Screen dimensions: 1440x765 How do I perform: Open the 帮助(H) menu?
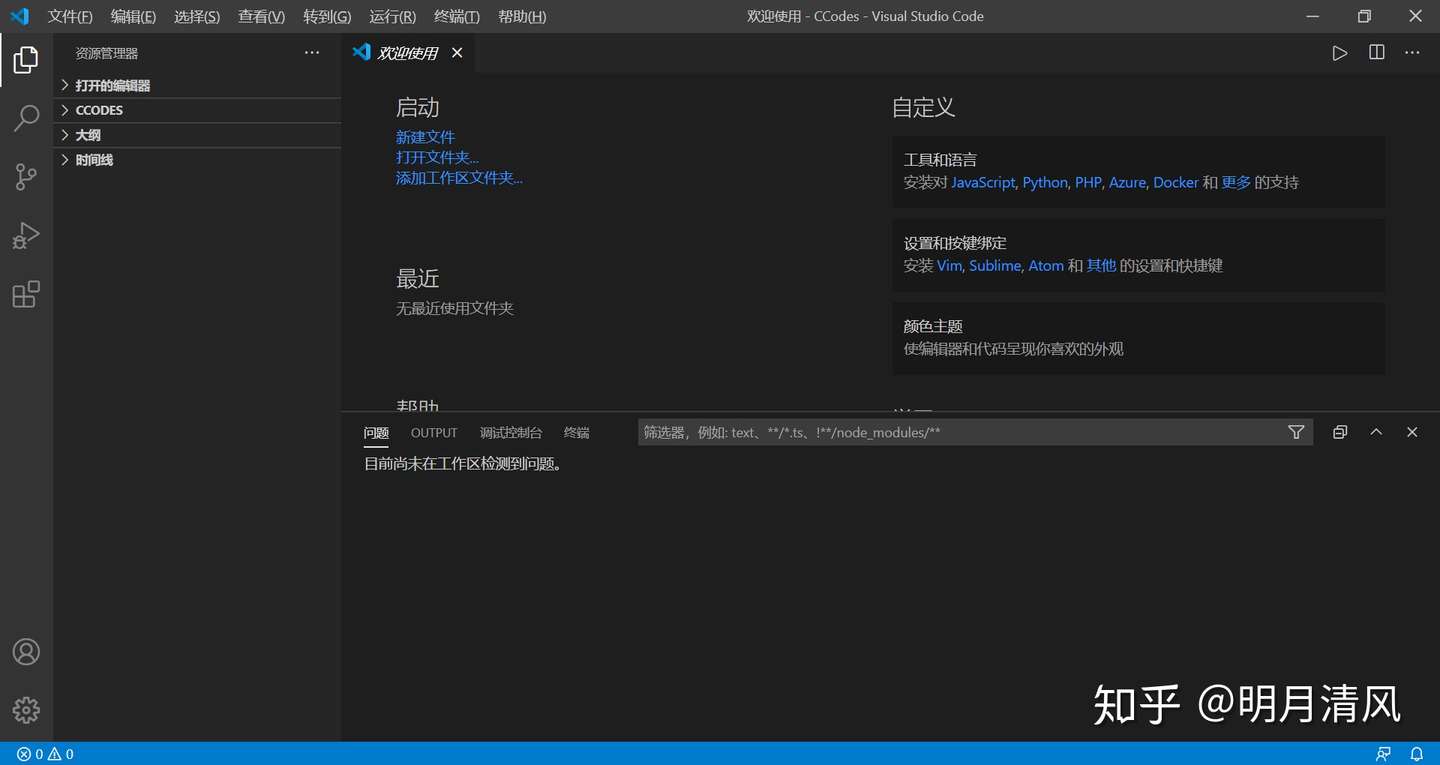click(x=522, y=17)
